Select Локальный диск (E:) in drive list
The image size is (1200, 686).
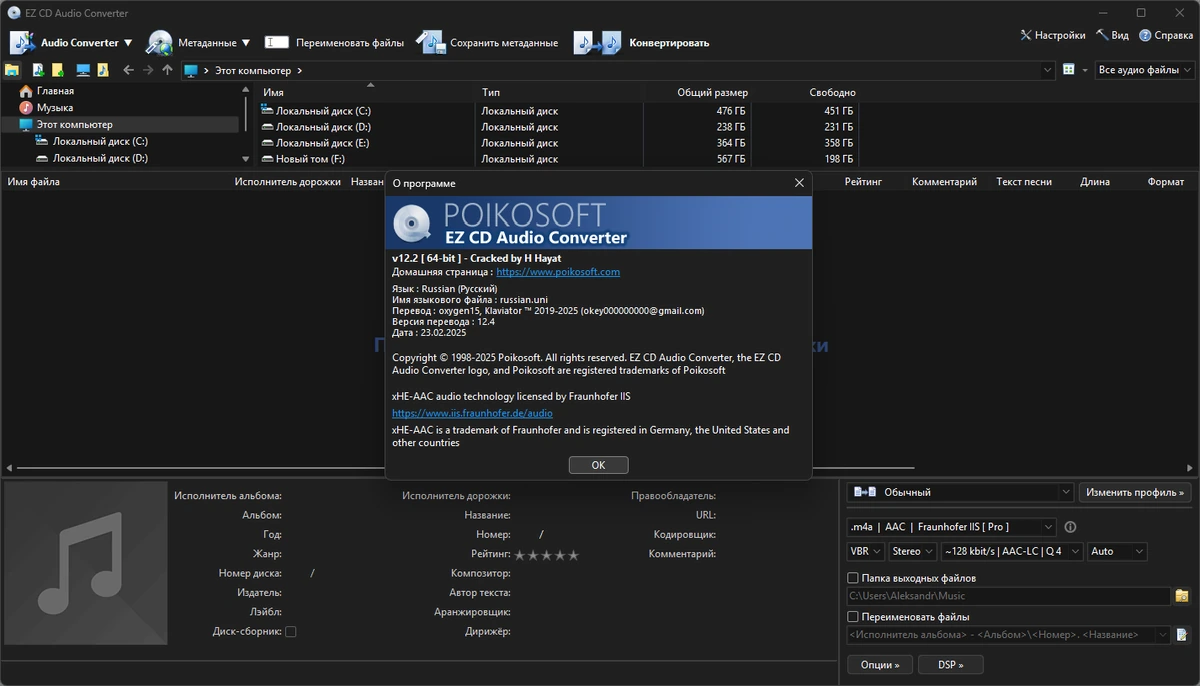point(323,143)
